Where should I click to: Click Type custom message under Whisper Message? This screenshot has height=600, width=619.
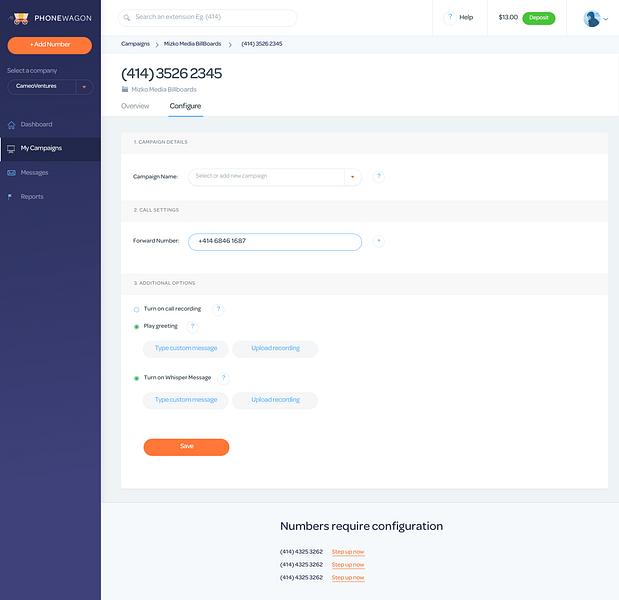[x=186, y=400]
